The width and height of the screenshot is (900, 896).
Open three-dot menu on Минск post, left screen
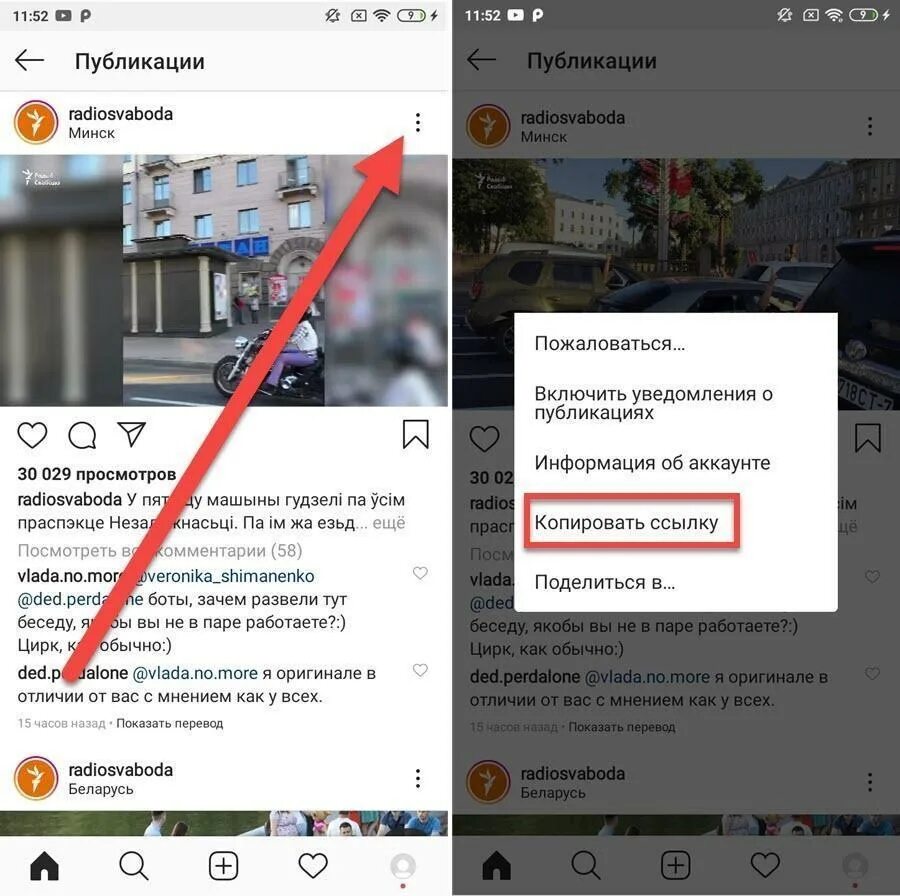[x=418, y=122]
